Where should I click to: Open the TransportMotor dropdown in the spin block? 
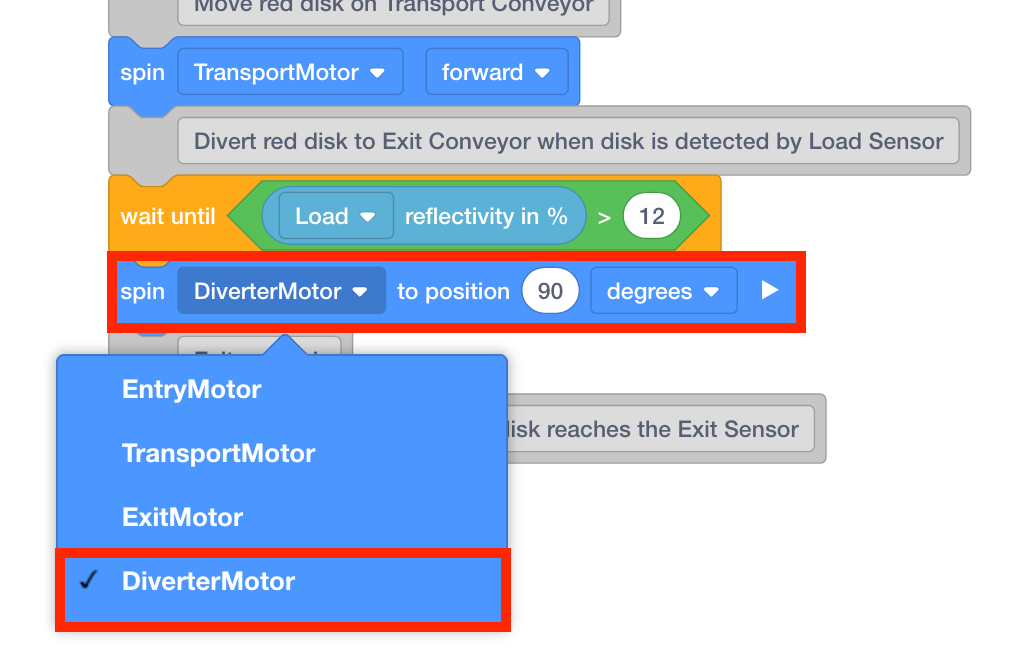[290, 73]
